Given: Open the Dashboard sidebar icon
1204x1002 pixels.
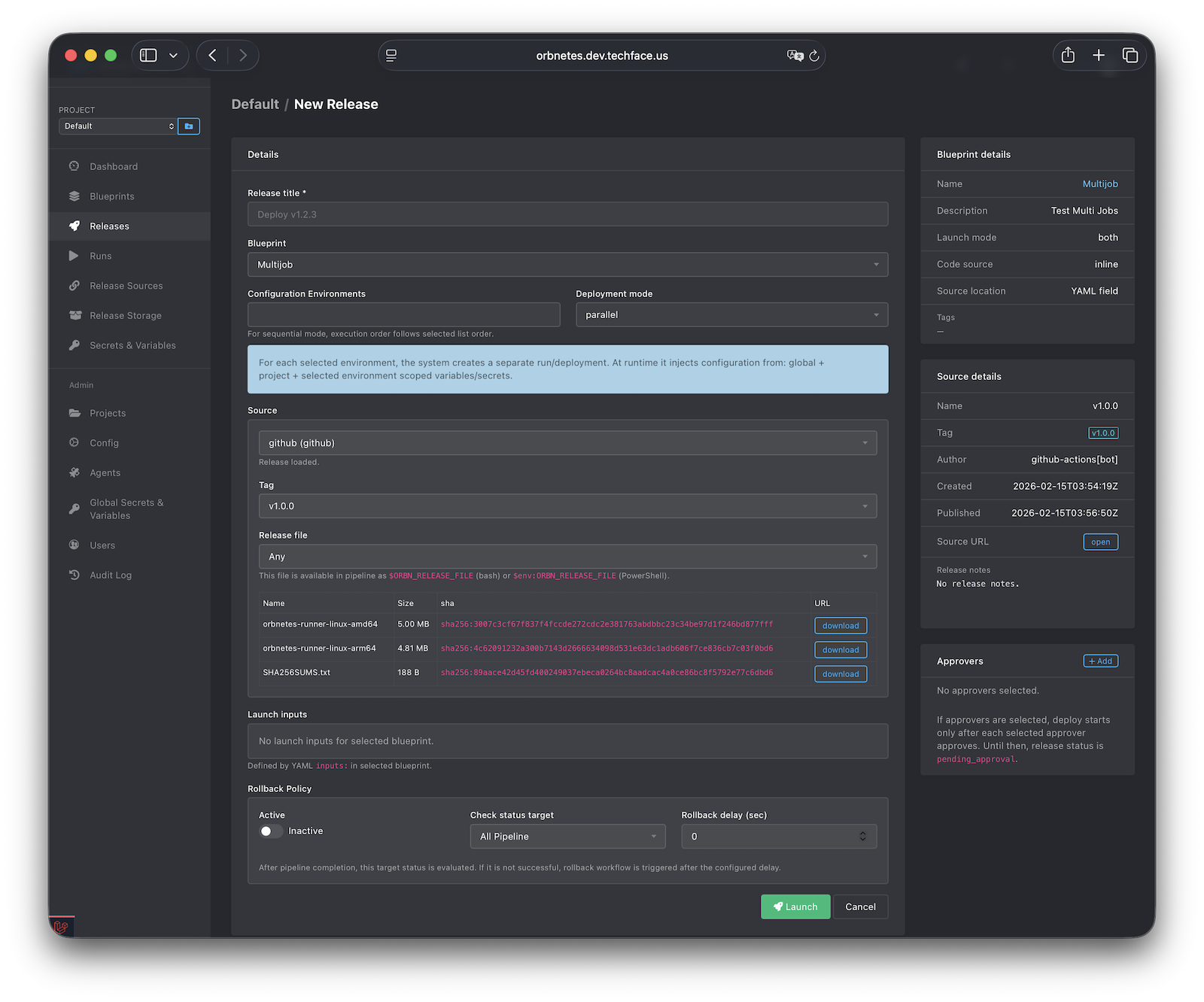Looking at the screenshot, I should pyautogui.click(x=74, y=166).
